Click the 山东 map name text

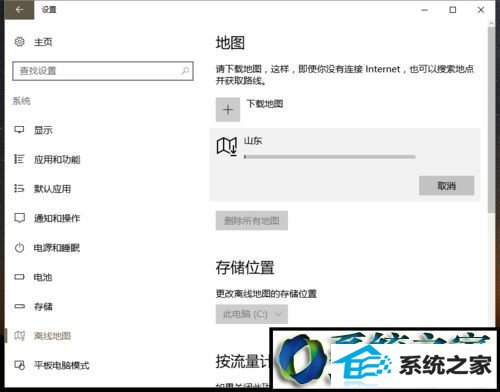[x=253, y=141]
